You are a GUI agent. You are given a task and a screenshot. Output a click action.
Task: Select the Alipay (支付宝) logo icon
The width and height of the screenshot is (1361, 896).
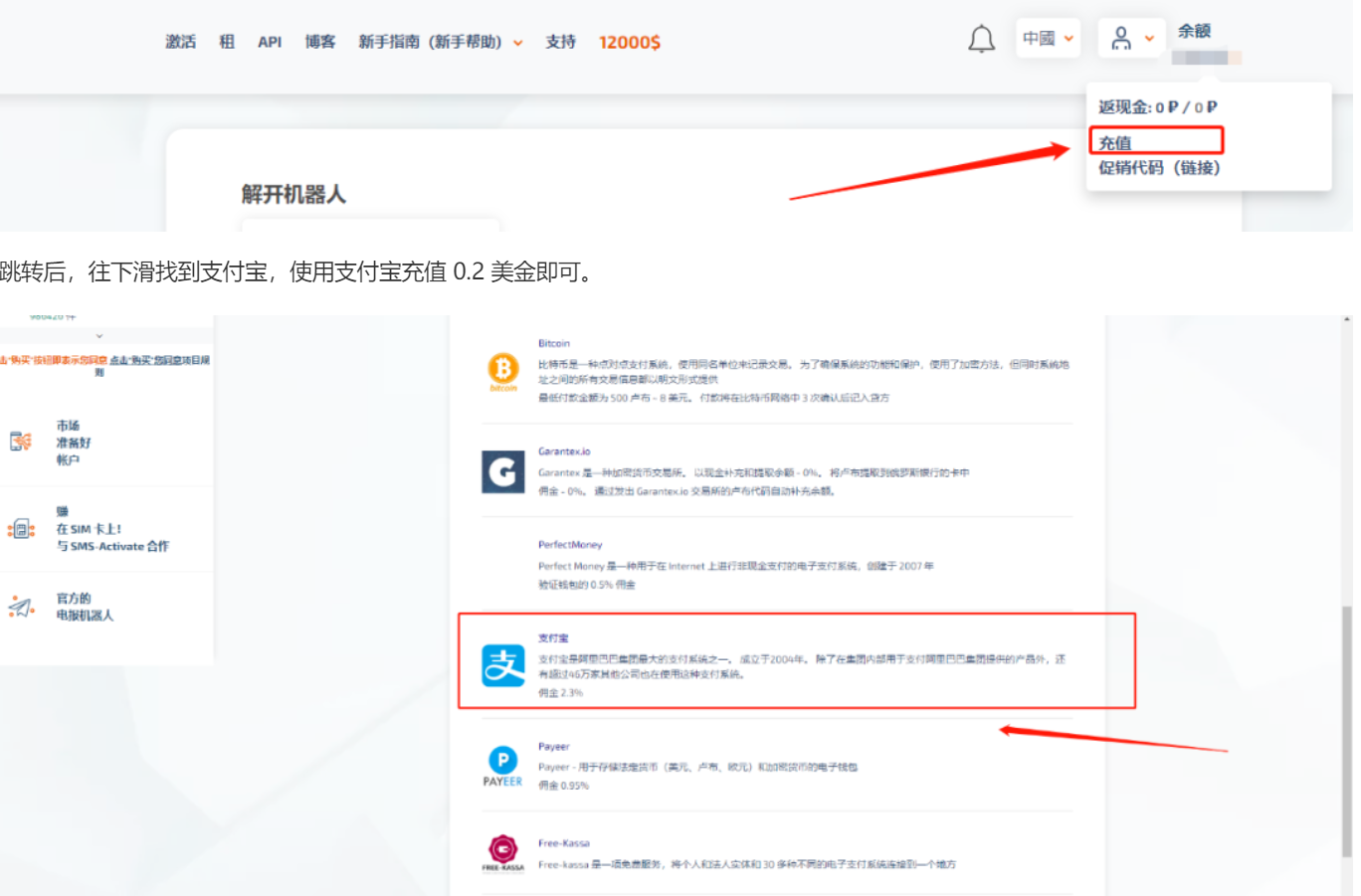(x=503, y=665)
